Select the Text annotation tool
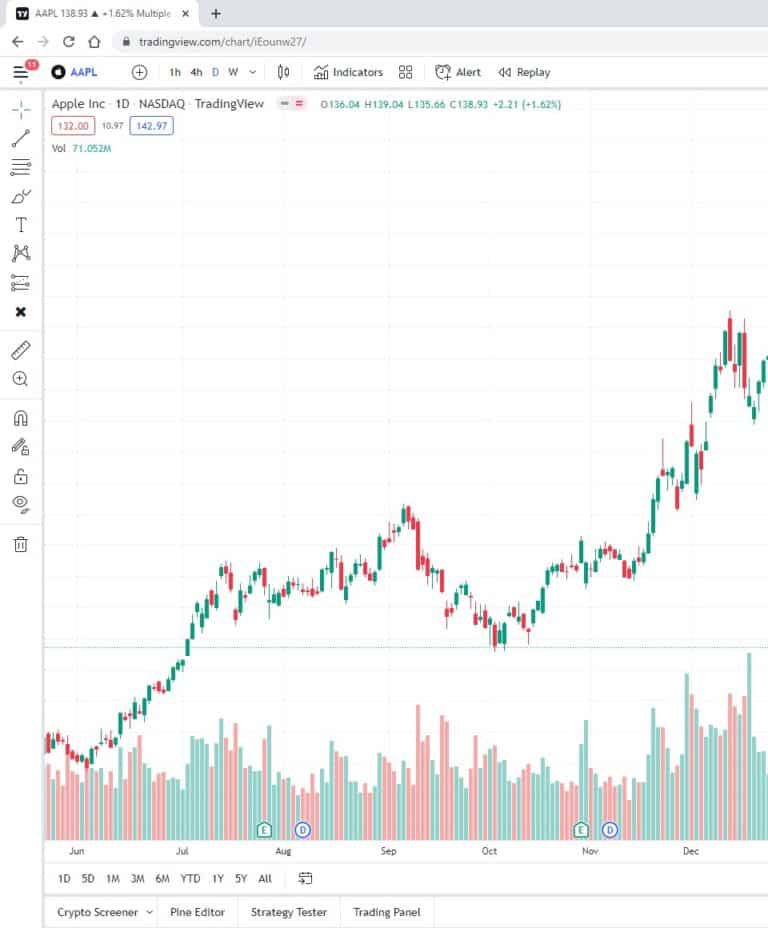The image size is (768, 928). pos(20,224)
